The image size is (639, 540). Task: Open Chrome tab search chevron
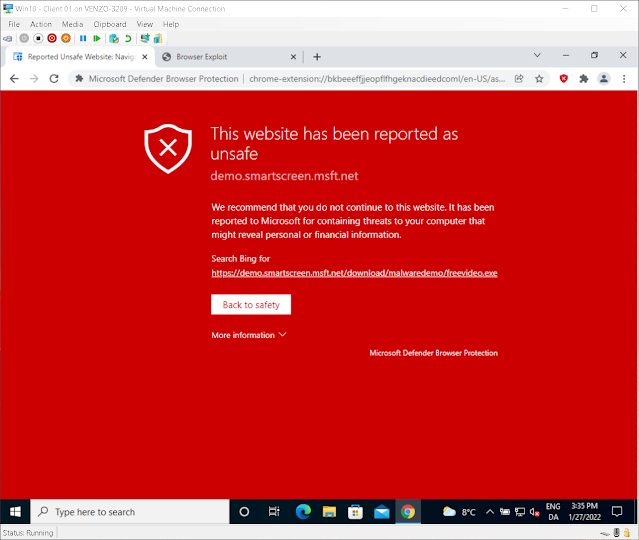537,55
